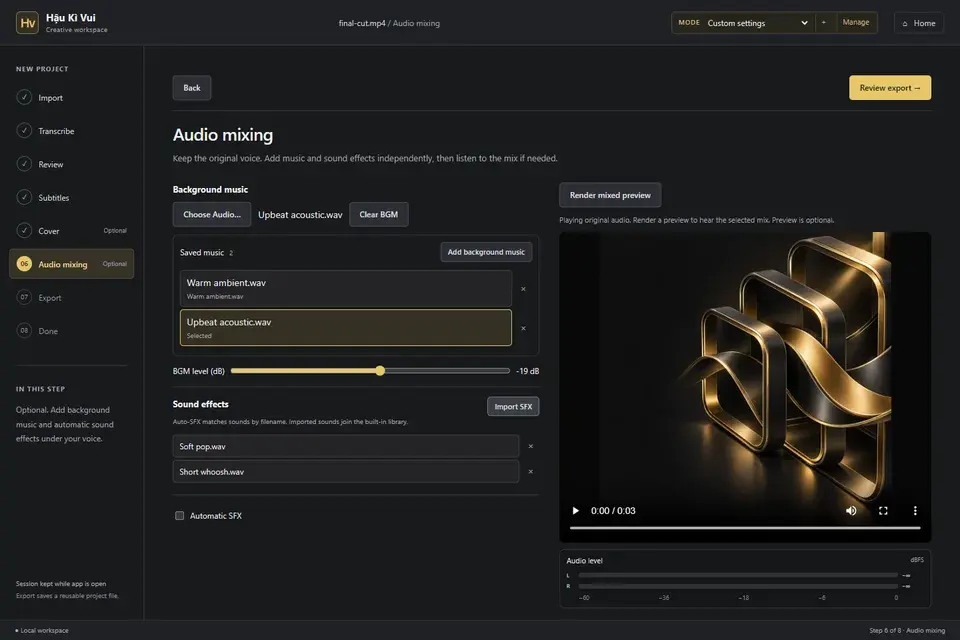Remove Upbeat acoustic.wav from saved music

523,328
